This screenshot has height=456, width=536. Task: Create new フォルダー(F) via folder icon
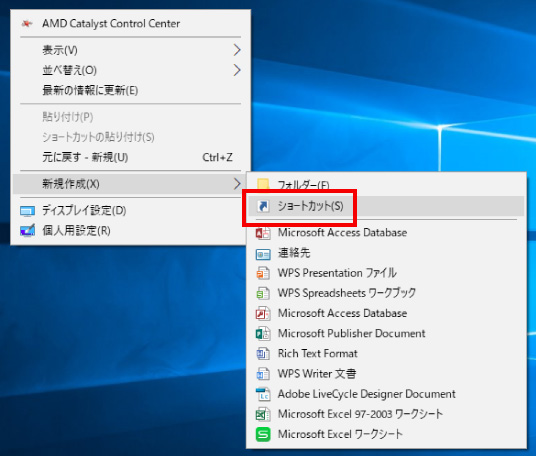(263, 184)
